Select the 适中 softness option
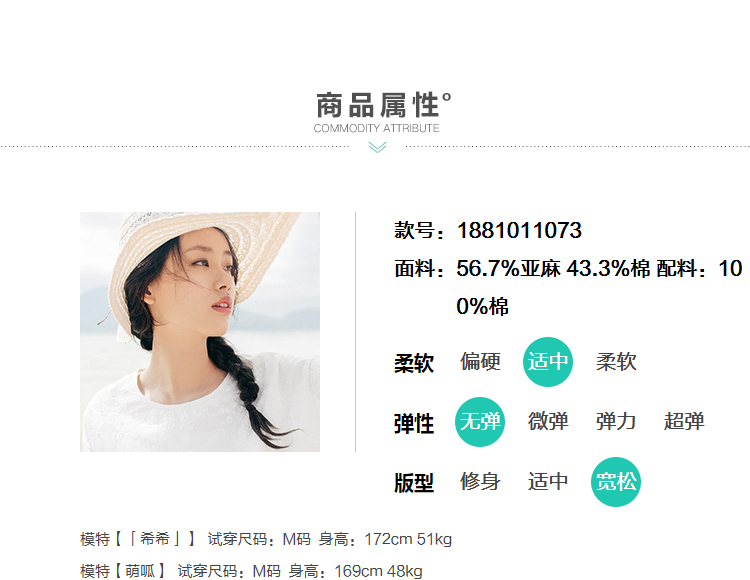Screen dimensions: 750x580 tap(548, 361)
